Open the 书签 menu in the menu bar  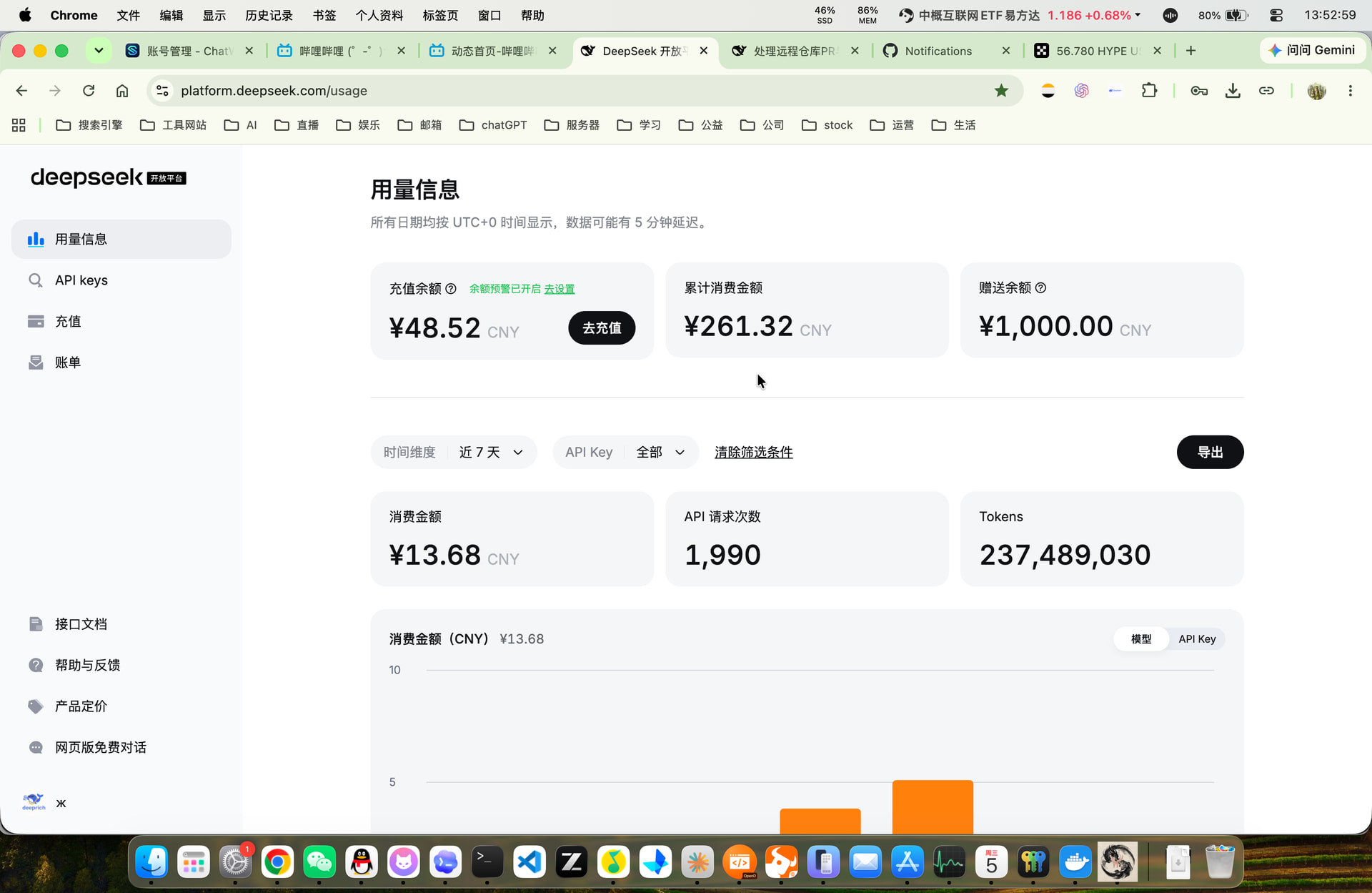click(x=324, y=15)
